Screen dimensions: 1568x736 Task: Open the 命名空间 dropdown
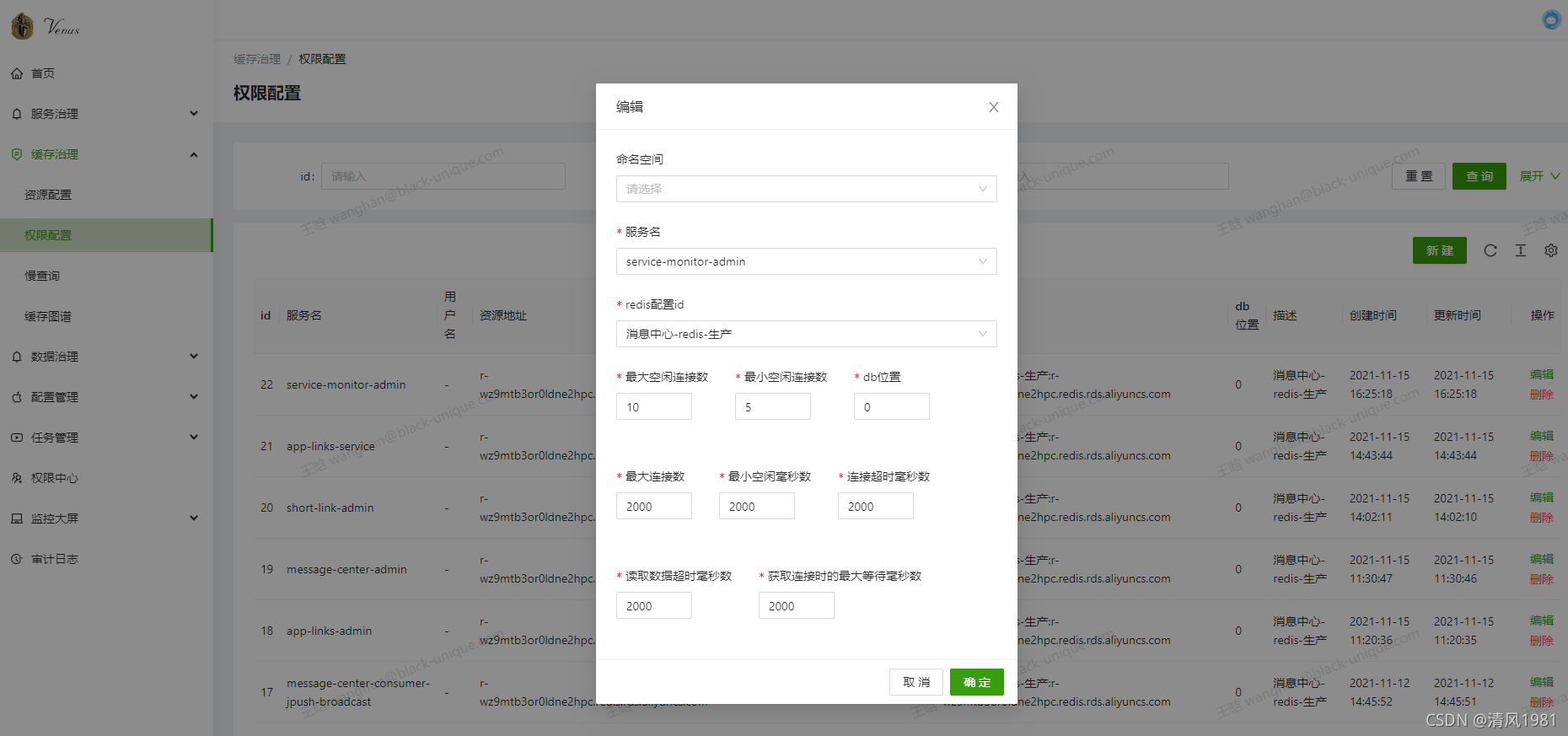(x=806, y=189)
